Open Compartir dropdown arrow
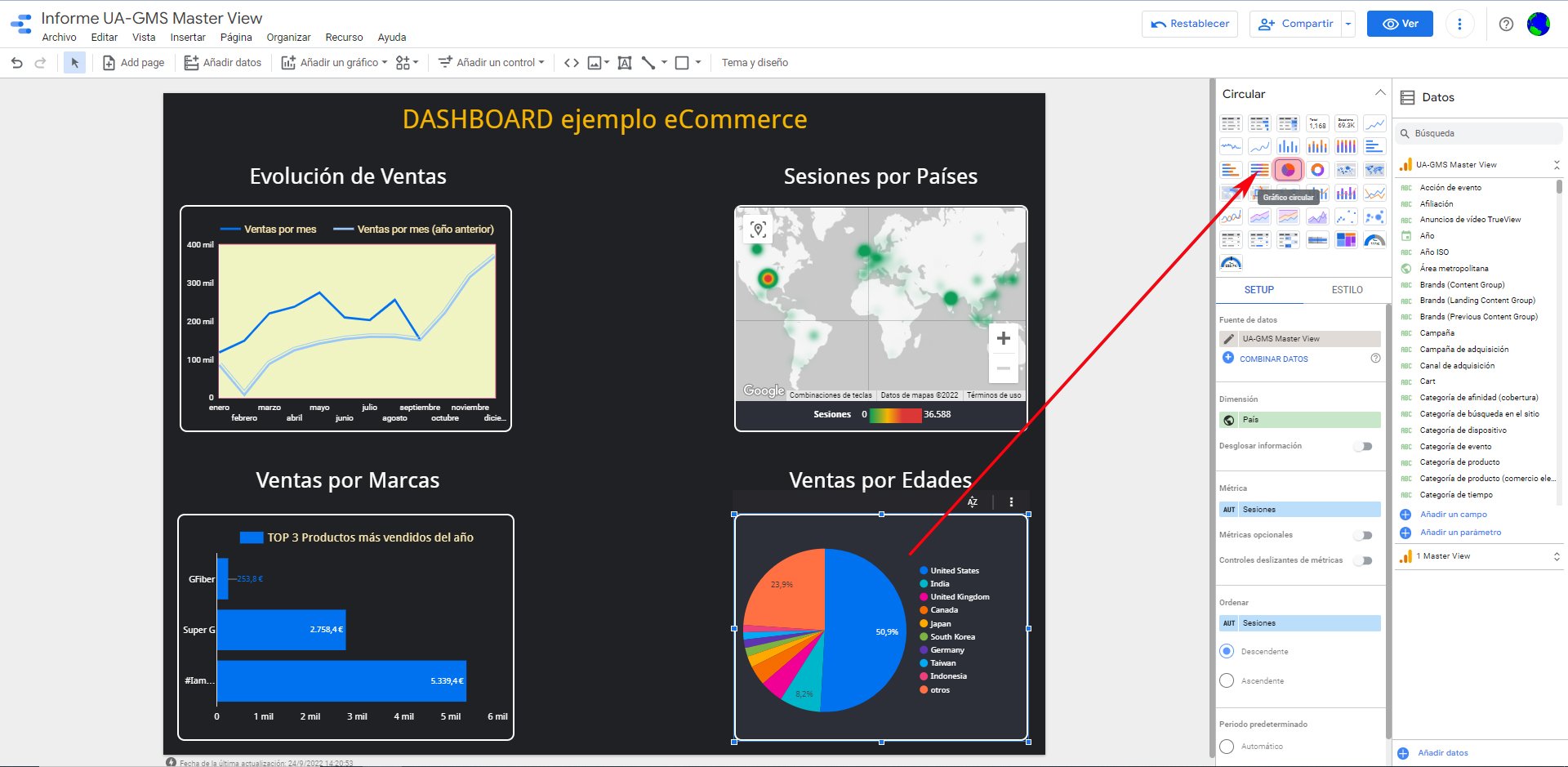1568x767 pixels. coord(1348,25)
